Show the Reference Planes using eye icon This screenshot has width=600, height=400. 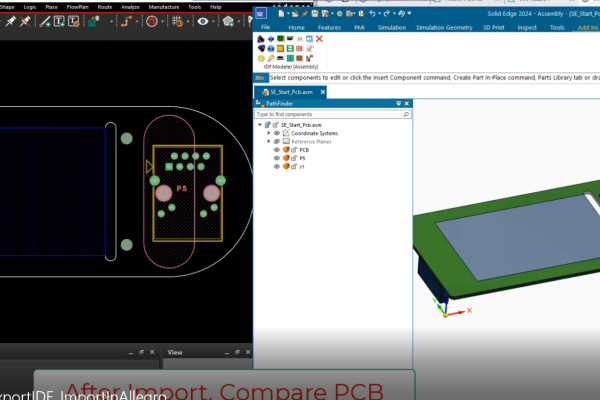click(x=277, y=142)
